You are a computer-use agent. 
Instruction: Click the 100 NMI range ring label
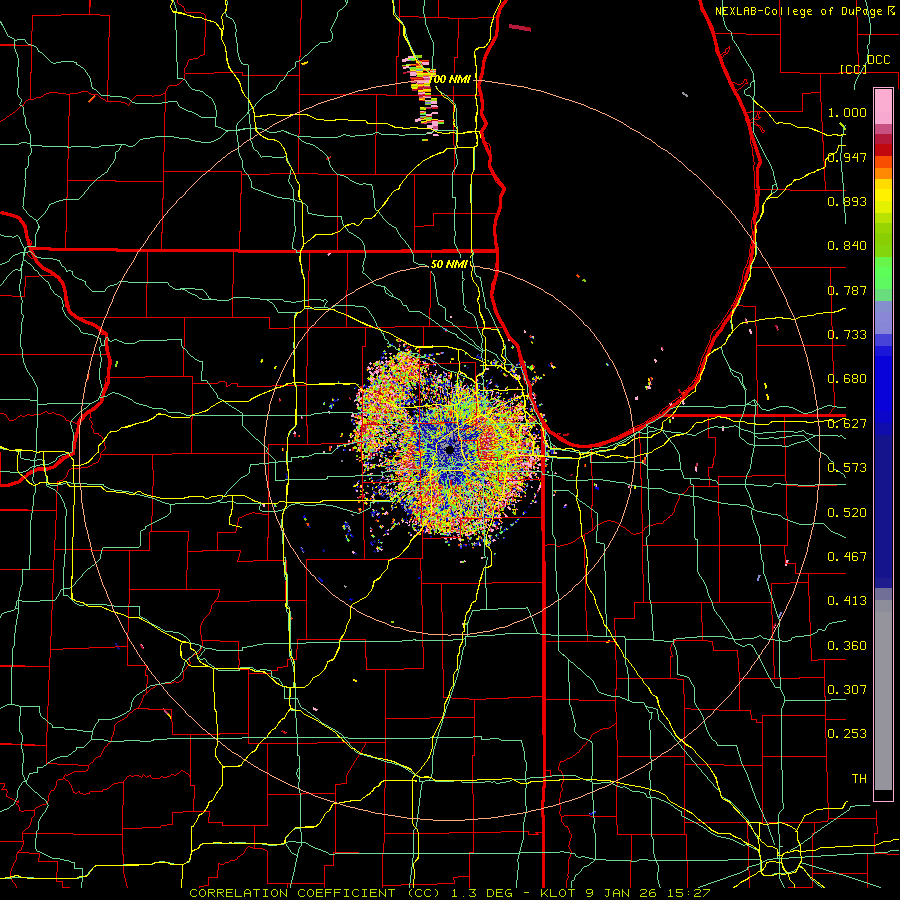[451, 79]
